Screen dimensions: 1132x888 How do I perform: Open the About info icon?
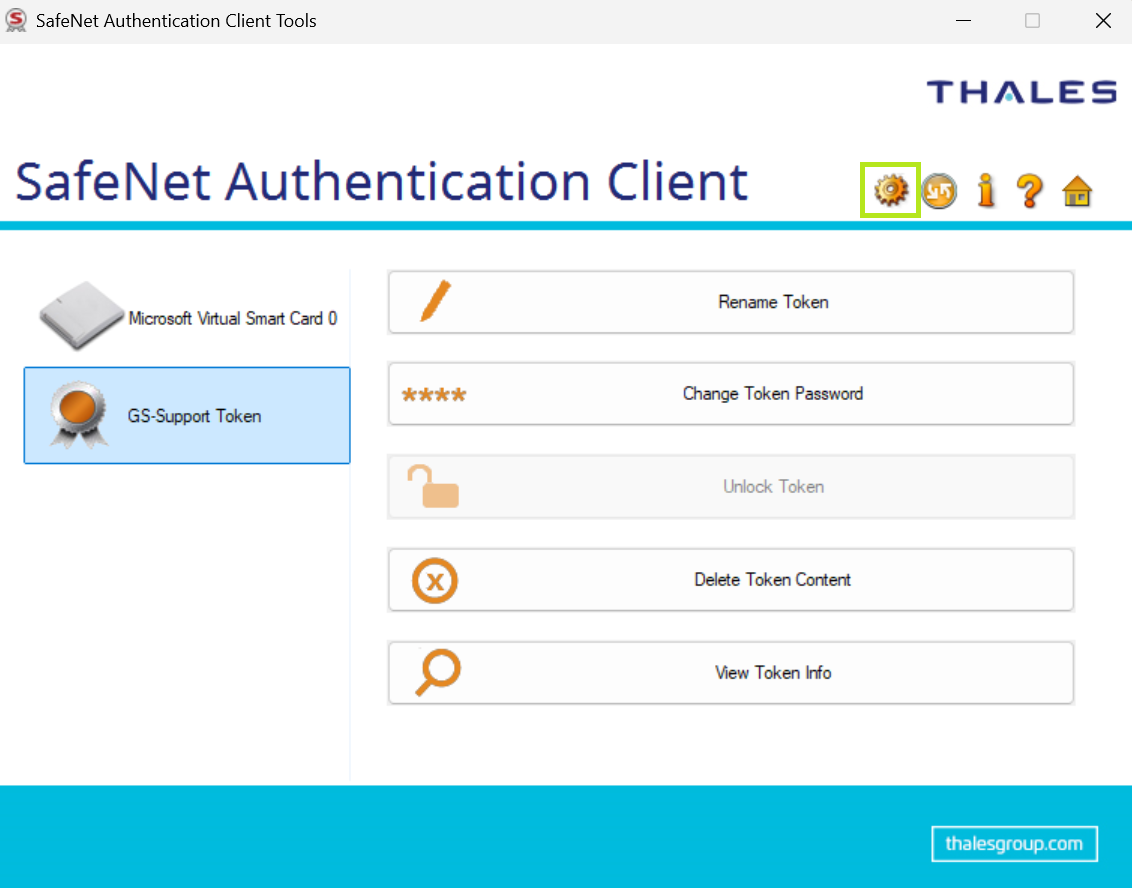(986, 191)
